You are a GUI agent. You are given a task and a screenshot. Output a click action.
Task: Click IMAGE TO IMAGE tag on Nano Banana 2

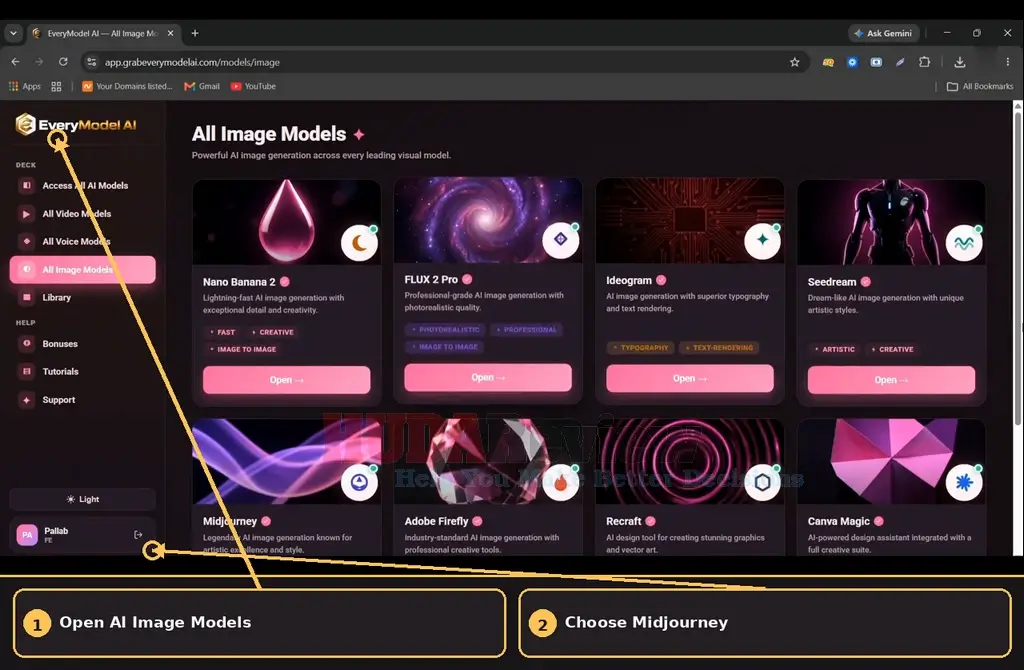243,349
